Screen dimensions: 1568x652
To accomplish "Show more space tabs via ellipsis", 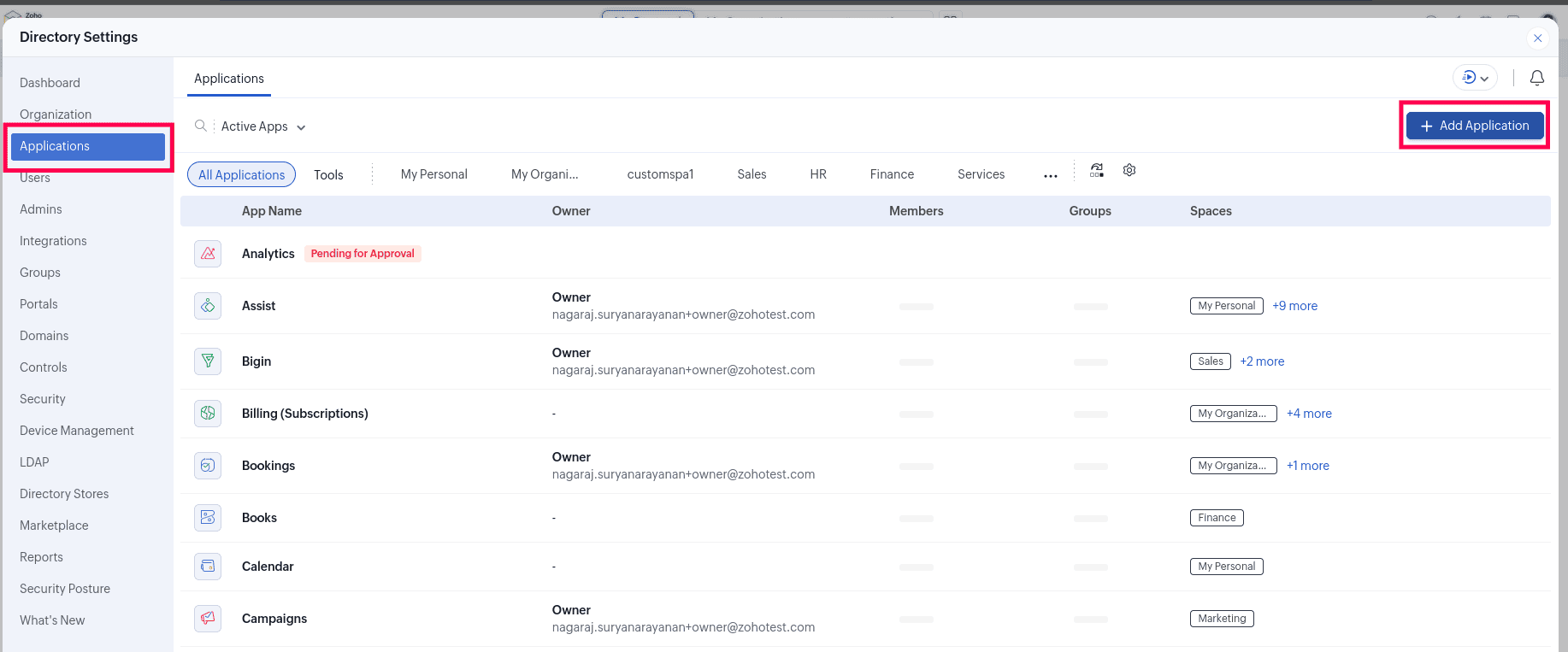I will pos(1050,175).
